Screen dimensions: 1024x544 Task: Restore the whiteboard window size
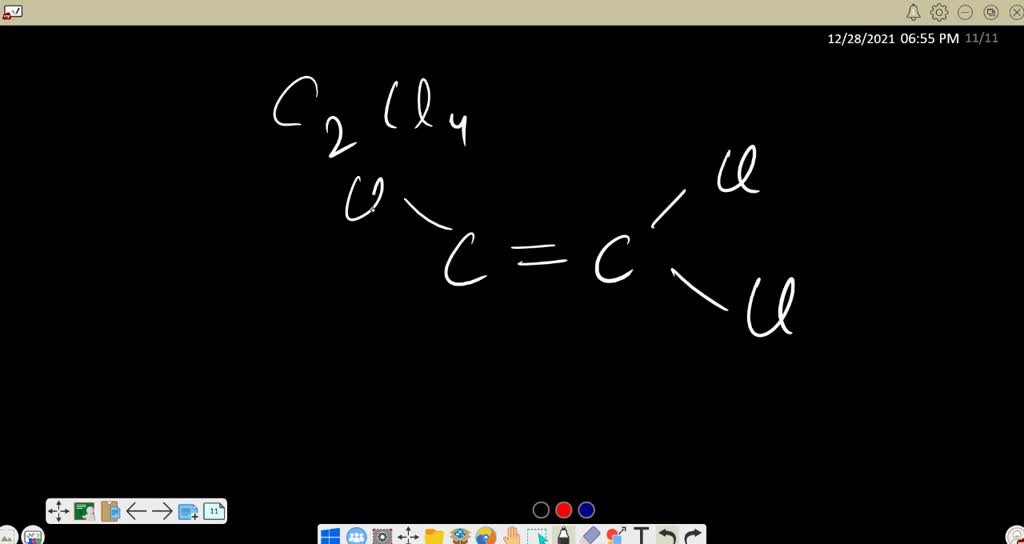[991, 12]
